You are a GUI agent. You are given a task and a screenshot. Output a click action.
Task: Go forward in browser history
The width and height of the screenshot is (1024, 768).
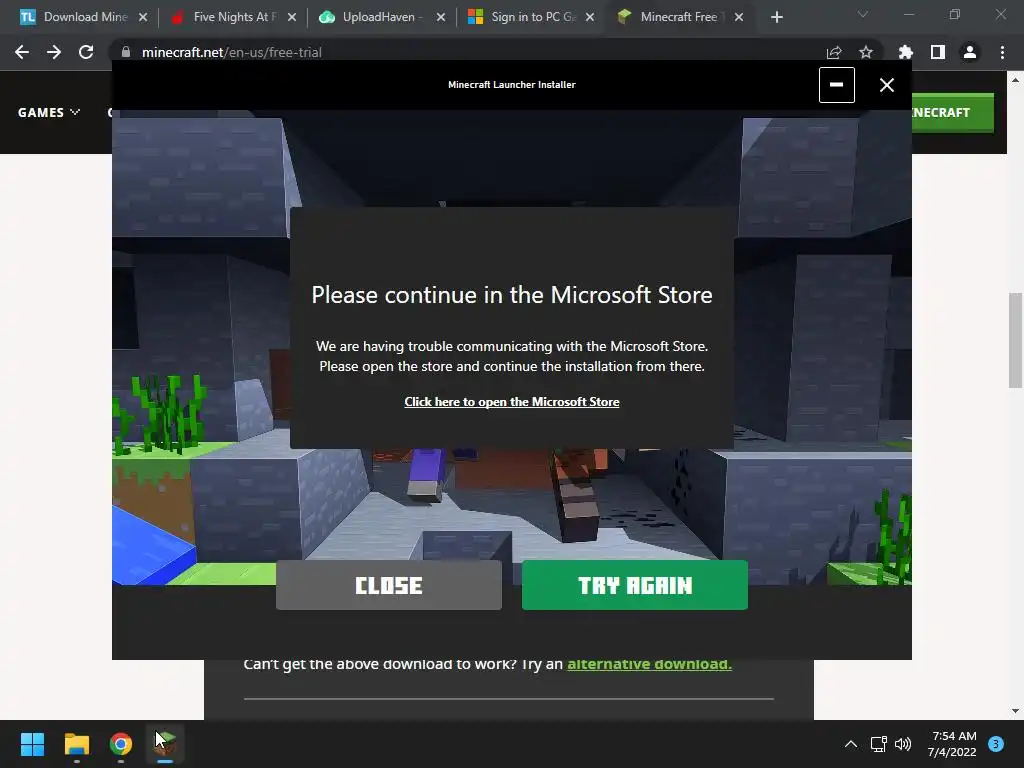point(54,52)
